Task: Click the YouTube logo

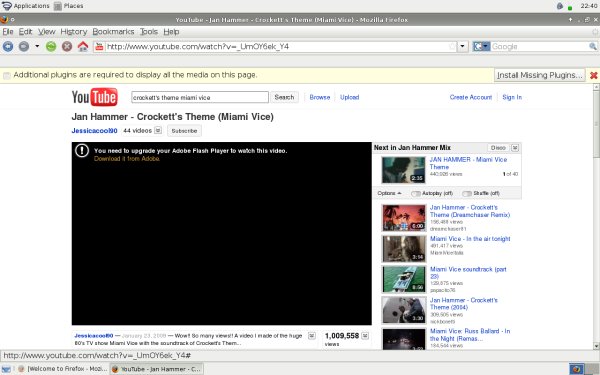Action: tap(95, 97)
